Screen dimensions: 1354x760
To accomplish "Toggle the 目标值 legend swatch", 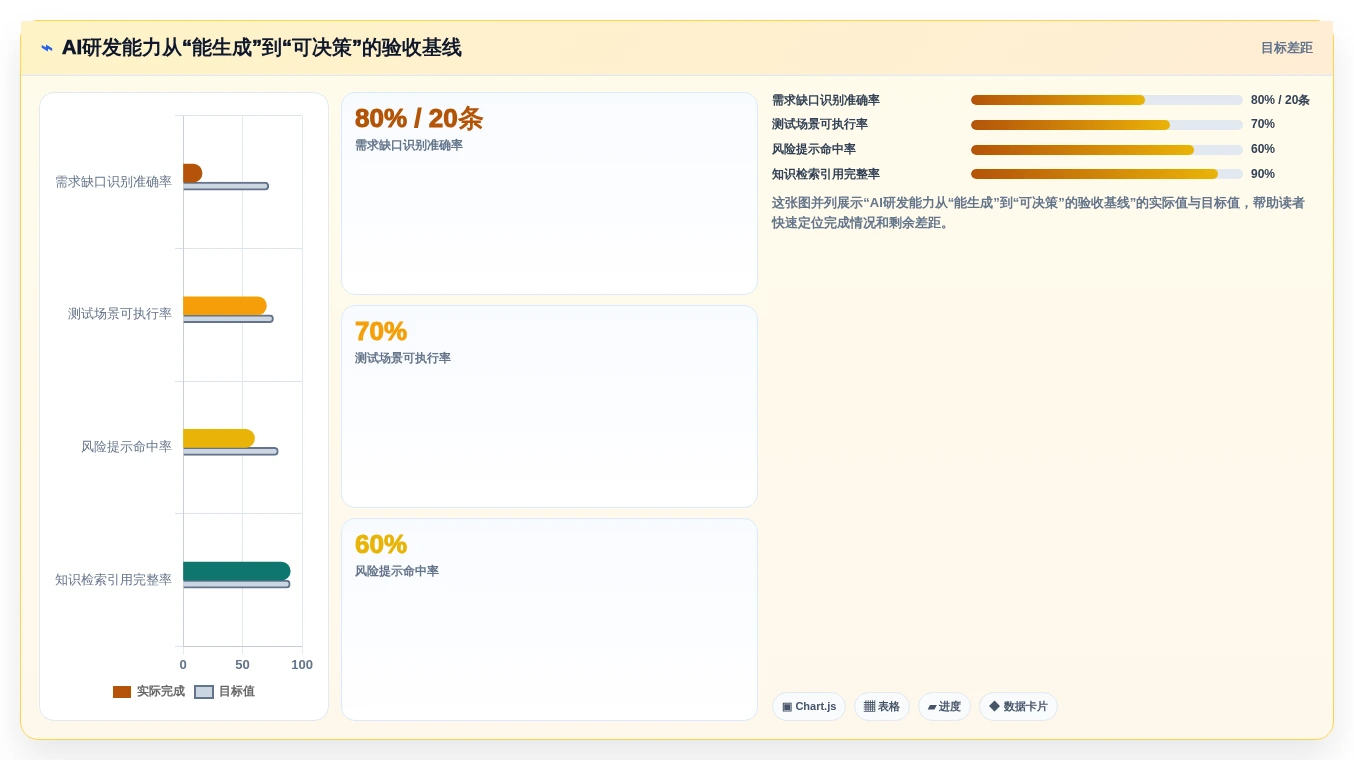I will pos(204,692).
